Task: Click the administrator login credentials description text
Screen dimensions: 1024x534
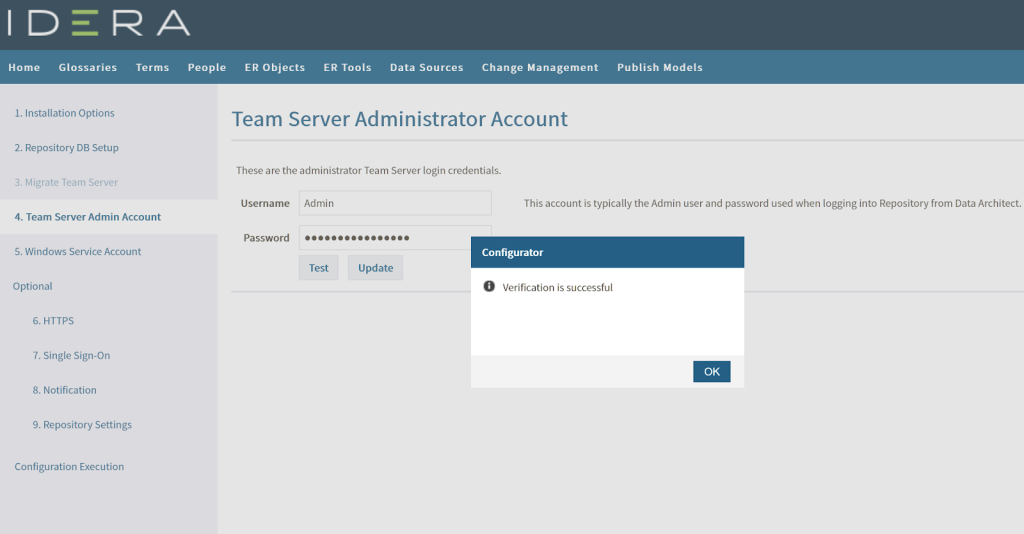Action: [x=368, y=170]
